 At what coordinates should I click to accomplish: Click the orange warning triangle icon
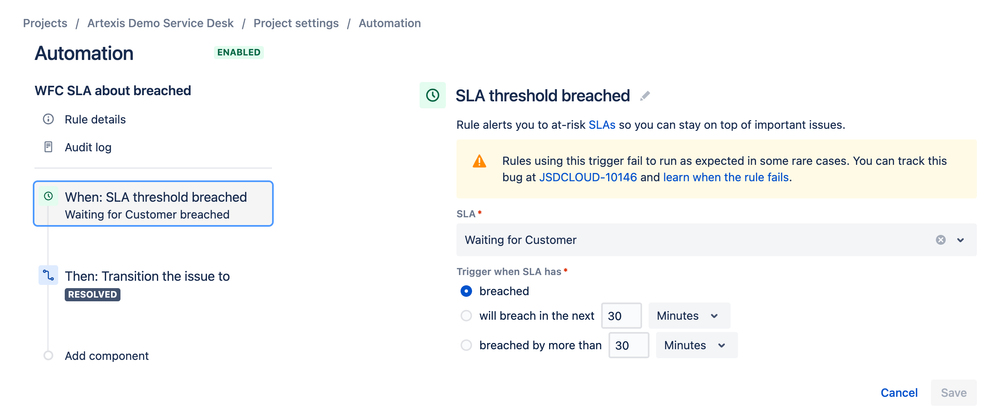tap(480, 161)
